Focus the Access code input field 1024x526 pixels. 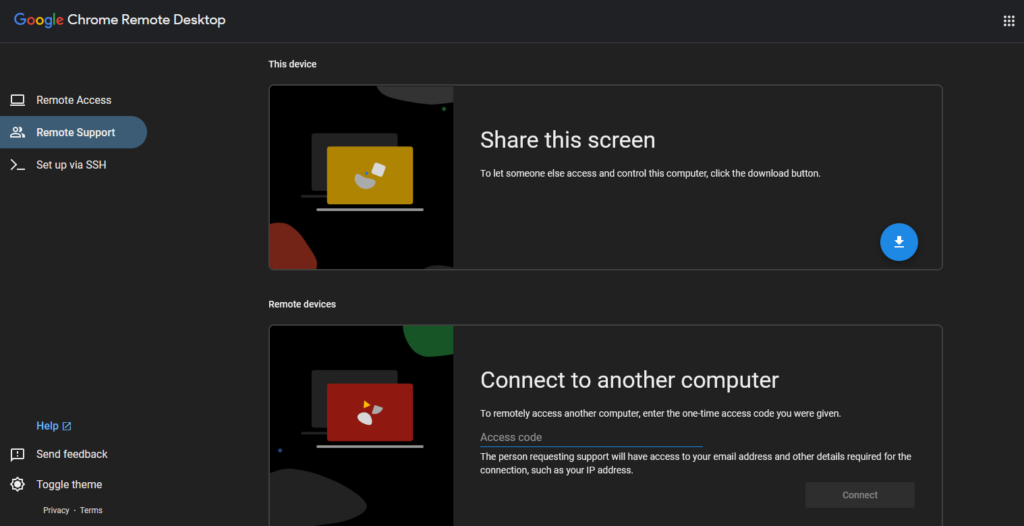[590, 437]
